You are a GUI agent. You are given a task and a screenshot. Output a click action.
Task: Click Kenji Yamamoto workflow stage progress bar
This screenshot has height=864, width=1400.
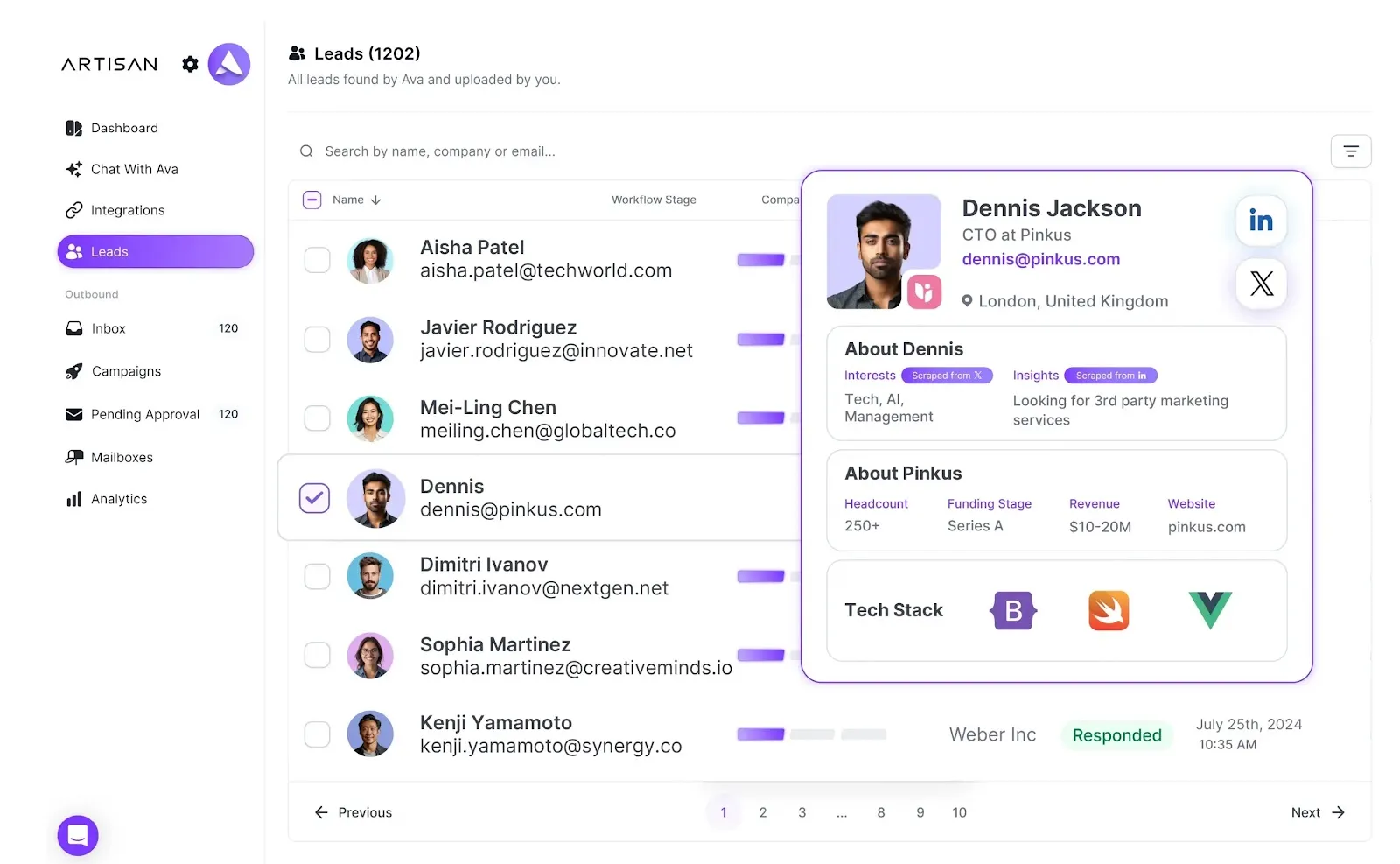811,734
